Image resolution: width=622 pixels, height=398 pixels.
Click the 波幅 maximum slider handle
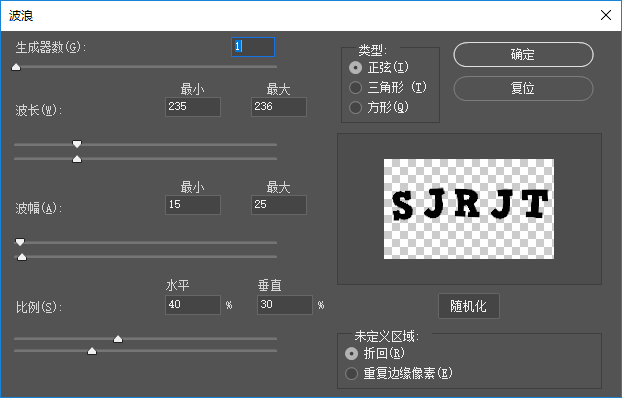click(x=22, y=257)
